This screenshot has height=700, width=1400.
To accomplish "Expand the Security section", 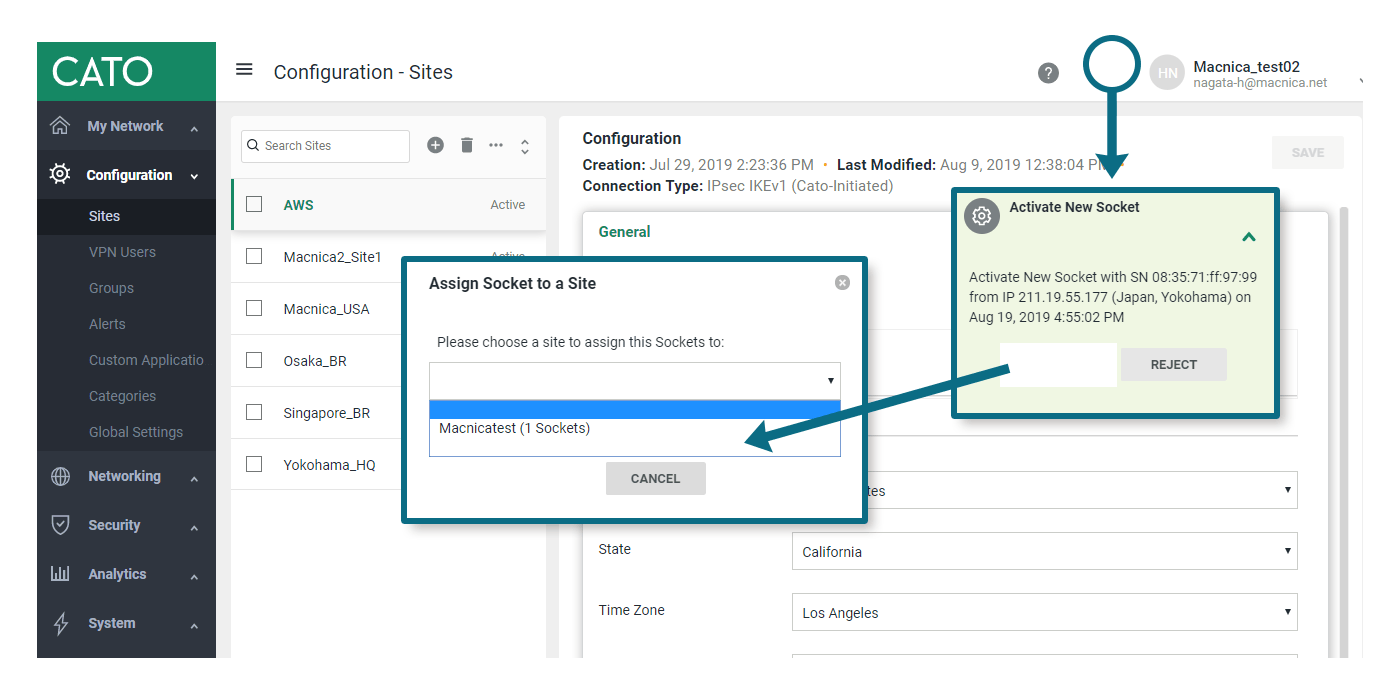I will [x=194, y=528].
